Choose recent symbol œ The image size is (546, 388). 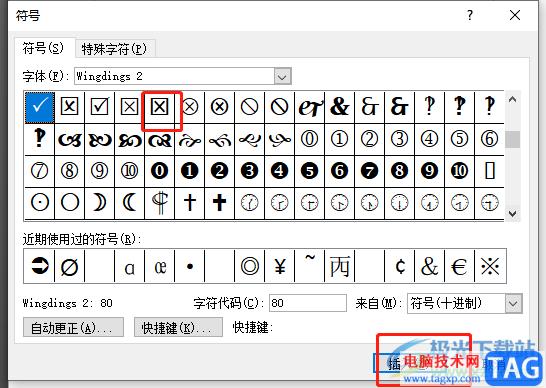159,266
